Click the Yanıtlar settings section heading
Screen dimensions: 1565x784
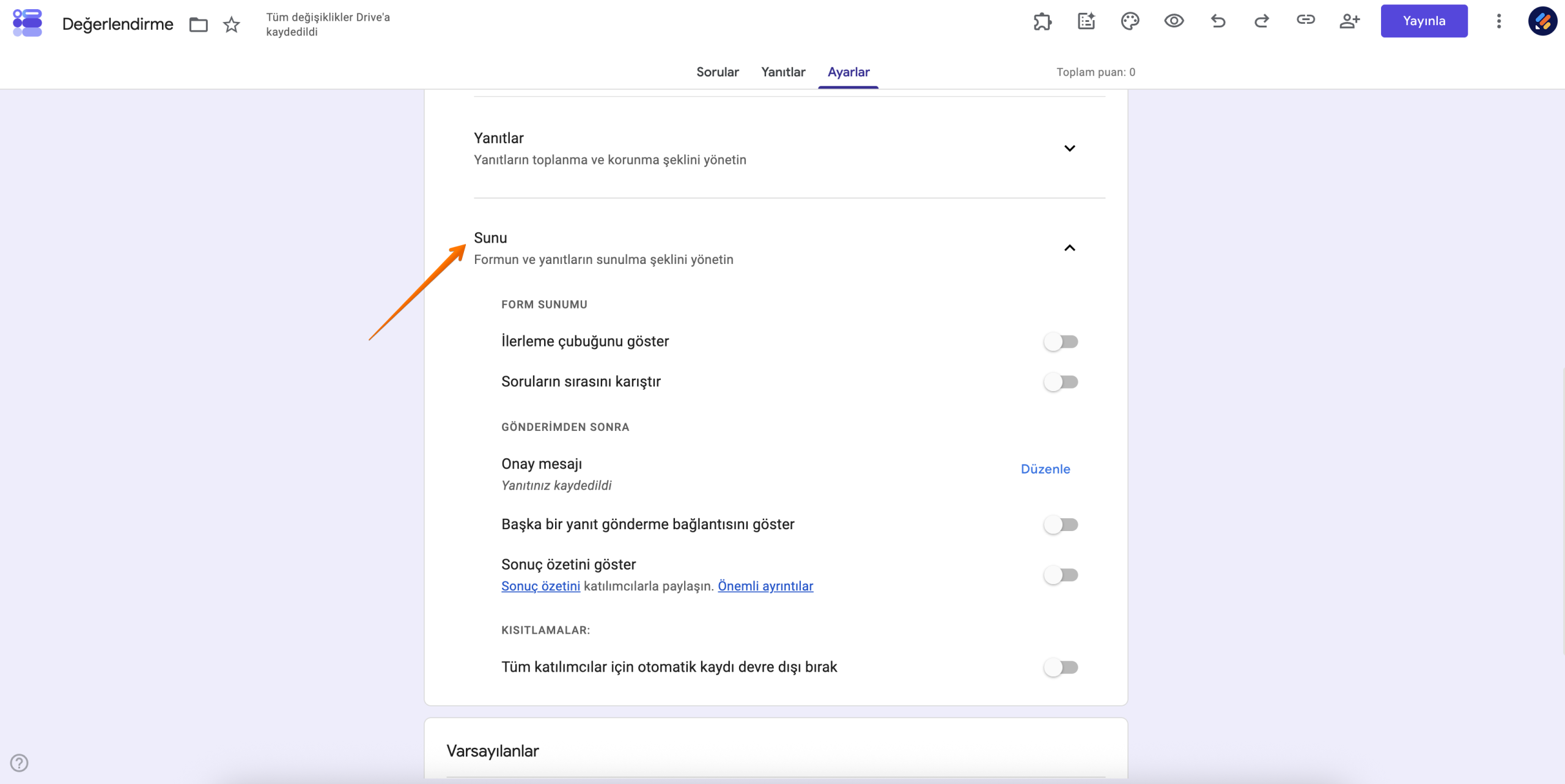[x=499, y=138]
